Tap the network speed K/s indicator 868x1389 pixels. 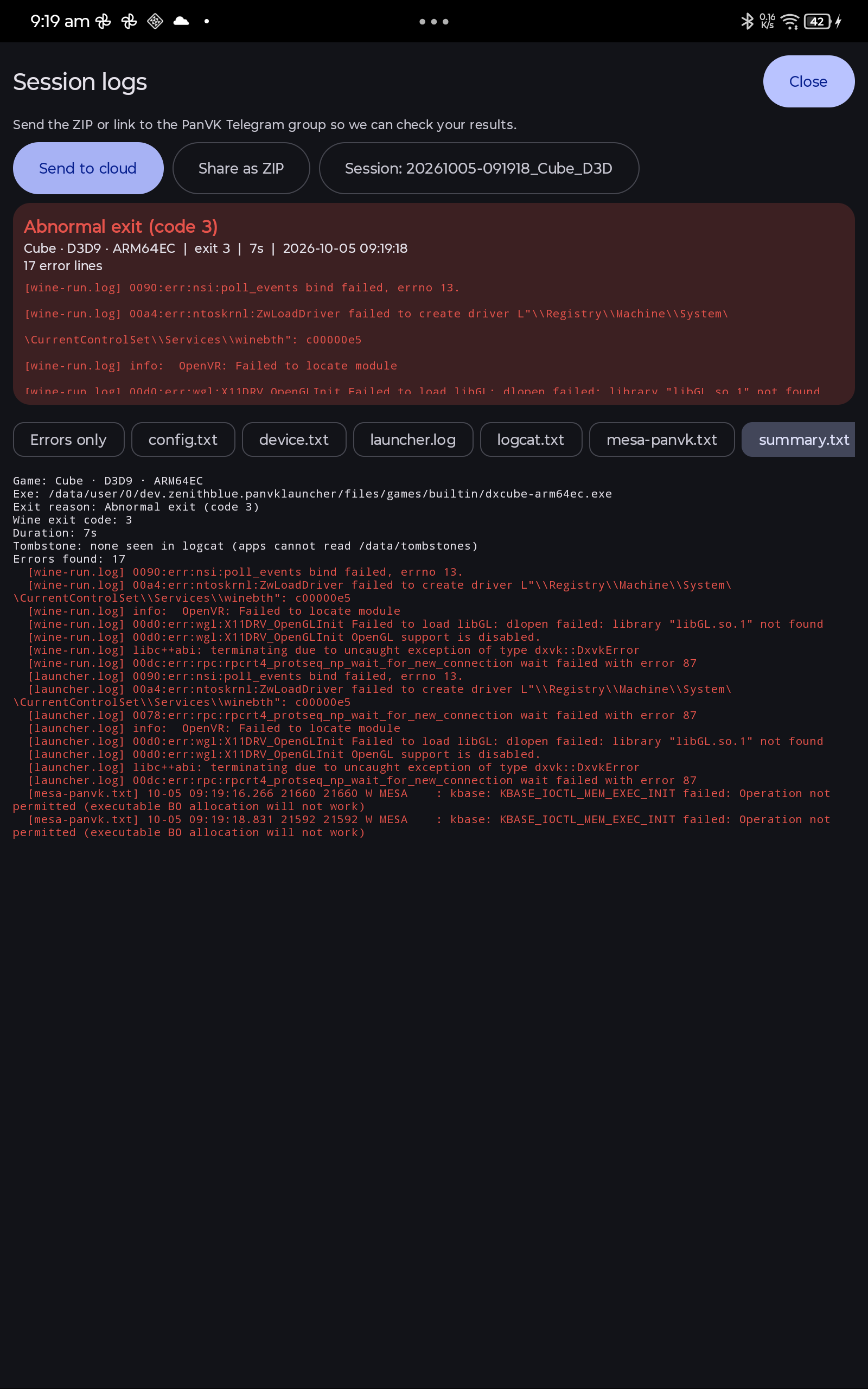click(x=768, y=21)
